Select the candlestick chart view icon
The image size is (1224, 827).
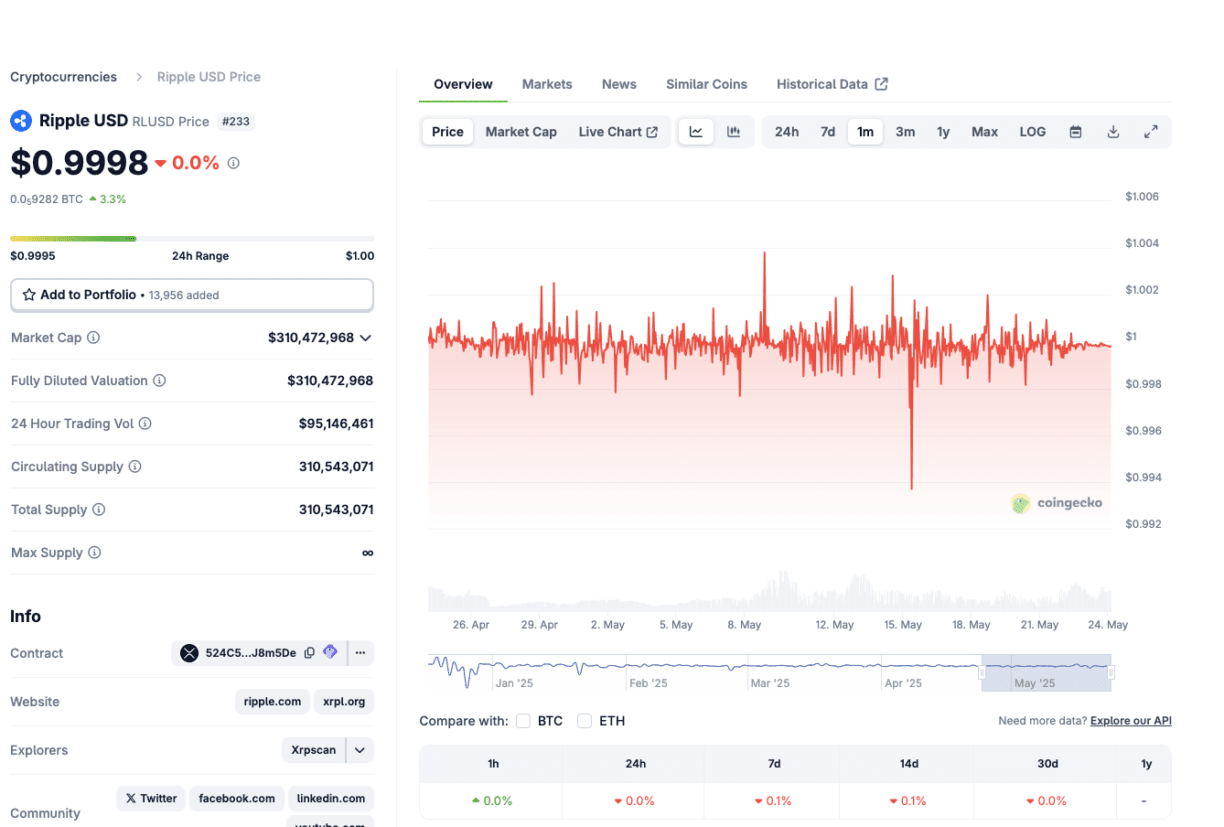point(734,132)
